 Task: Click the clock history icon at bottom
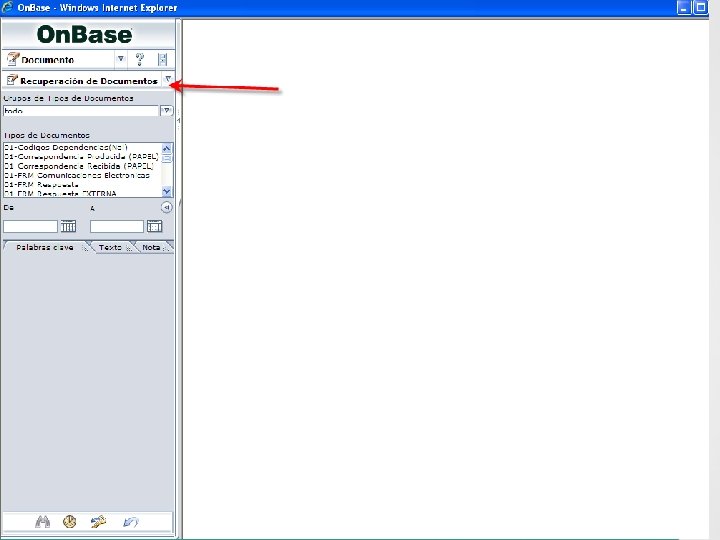point(70,522)
